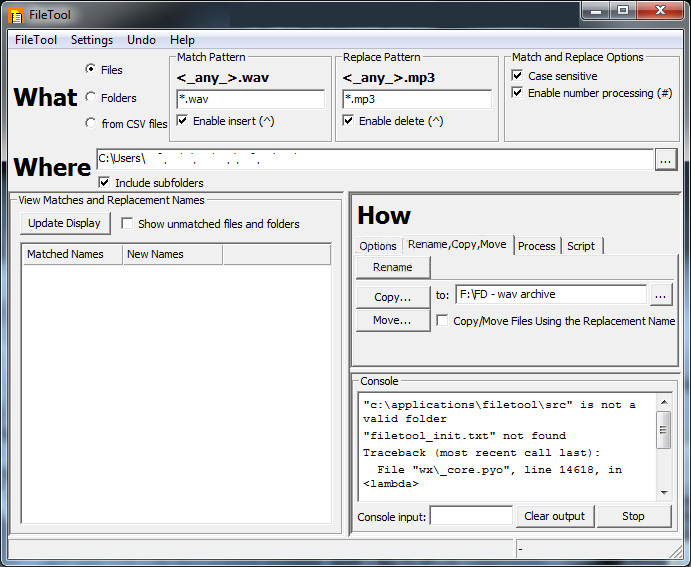Open the Help menu
This screenshot has height=567, width=691.
pos(182,40)
